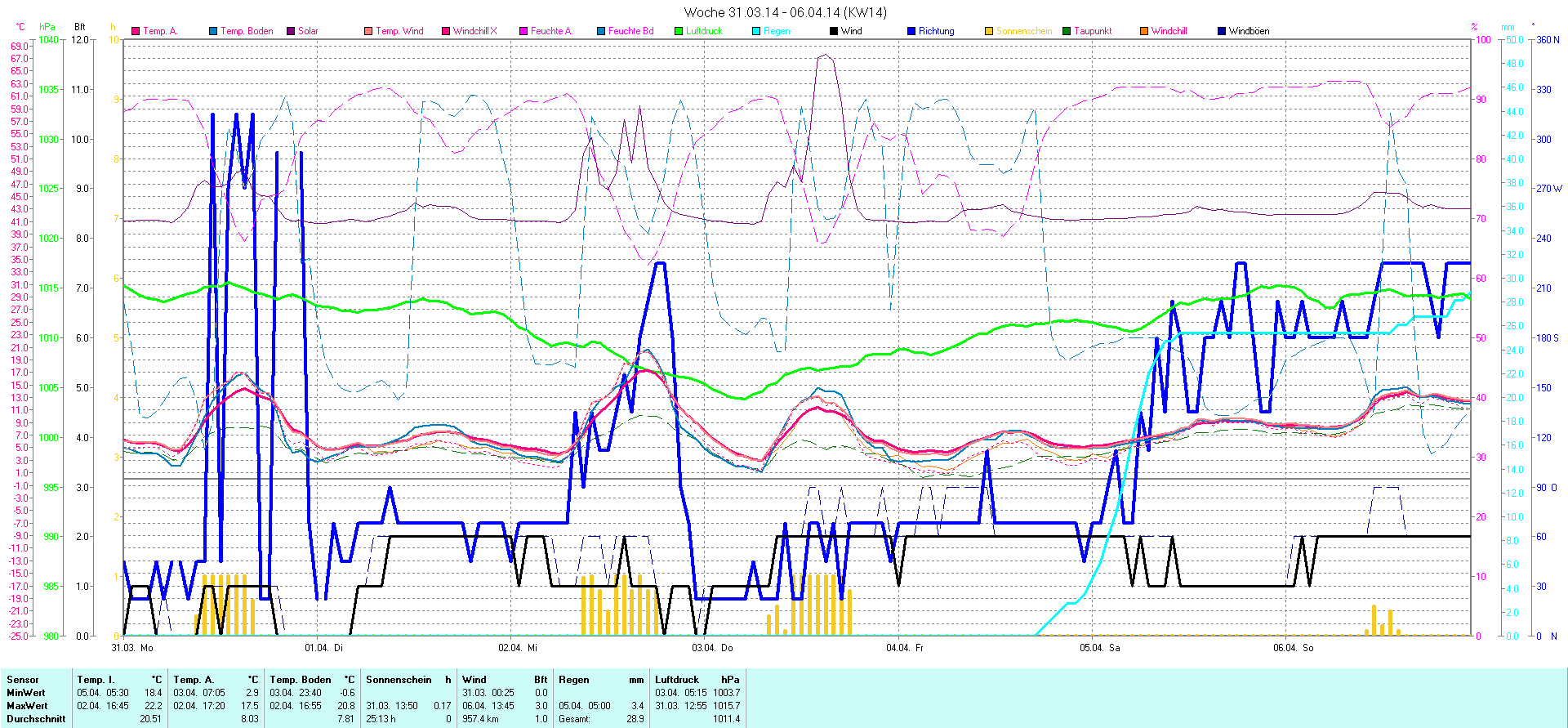Click the Temp. Boden legend swatch
Viewport: 1568px width, 728px height.
213,31
